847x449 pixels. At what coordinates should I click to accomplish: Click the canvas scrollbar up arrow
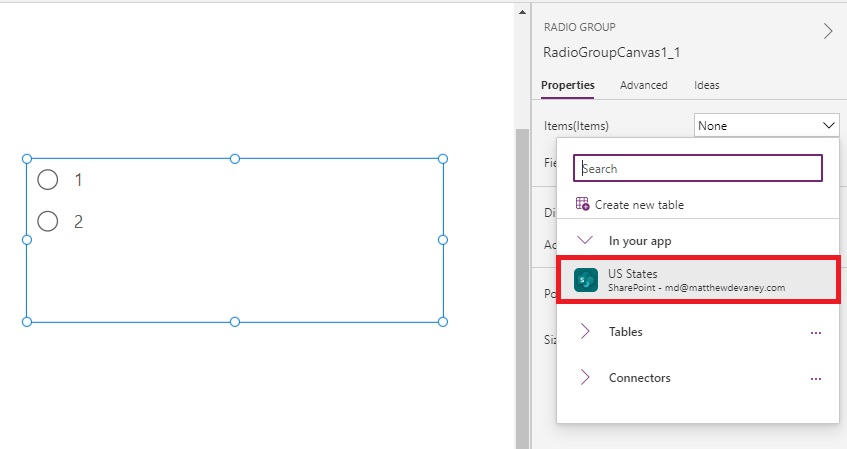point(522,12)
